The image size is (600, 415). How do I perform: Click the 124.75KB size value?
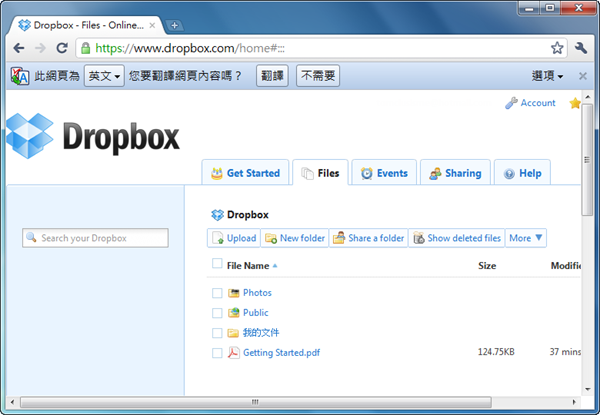click(x=496, y=352)
